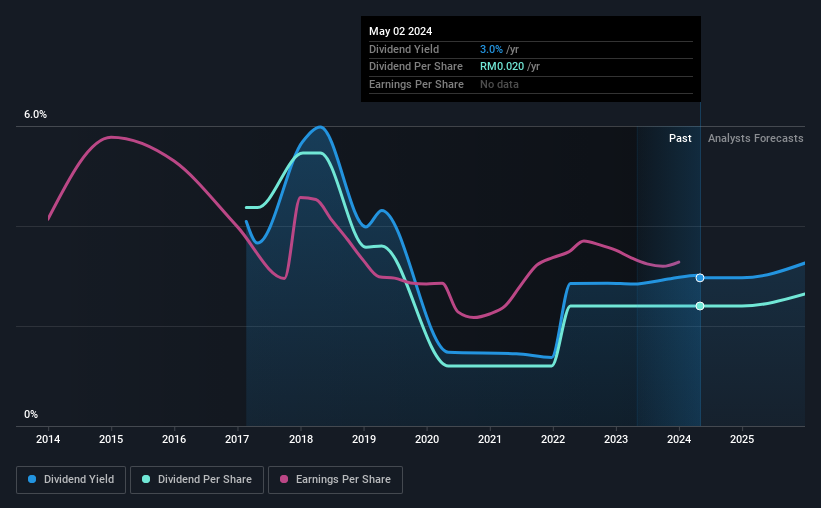Select the teal dividend per share data point marker
Screen dimensions: 821x508
tap(700, 306)
